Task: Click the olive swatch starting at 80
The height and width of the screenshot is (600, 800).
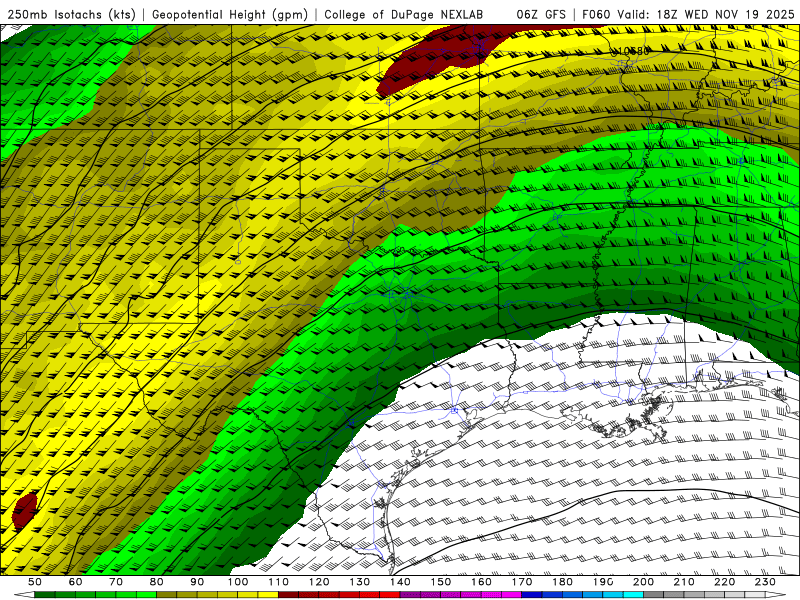Action: coord(166,595)
